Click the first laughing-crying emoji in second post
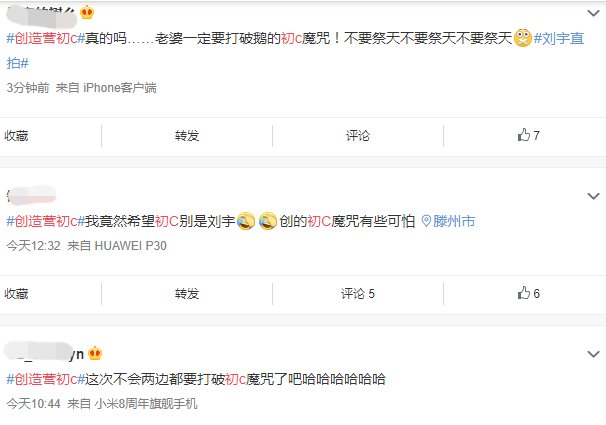Screen dimensions: 606x425 tap(246, 221)
